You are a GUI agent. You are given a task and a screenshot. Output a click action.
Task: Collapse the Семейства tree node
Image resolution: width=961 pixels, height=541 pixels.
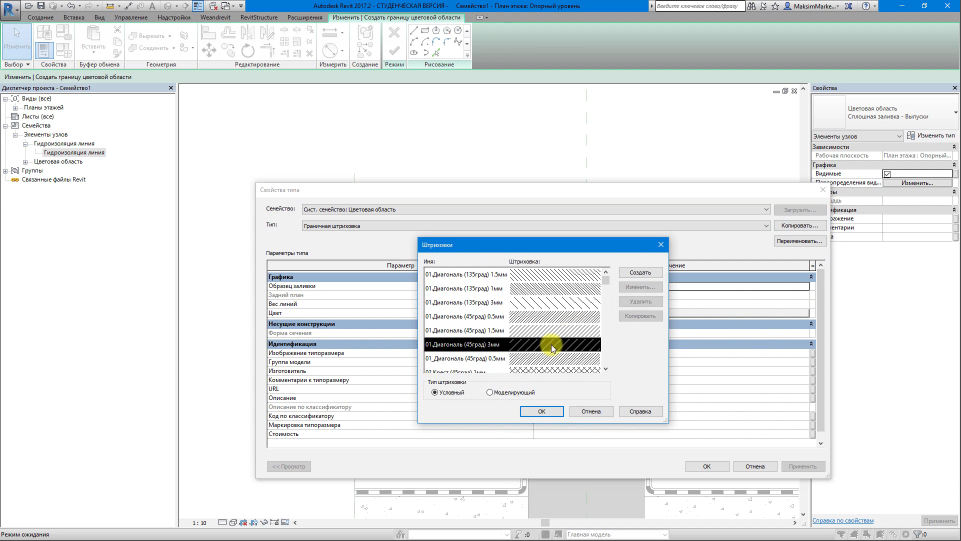click(6, 126)
